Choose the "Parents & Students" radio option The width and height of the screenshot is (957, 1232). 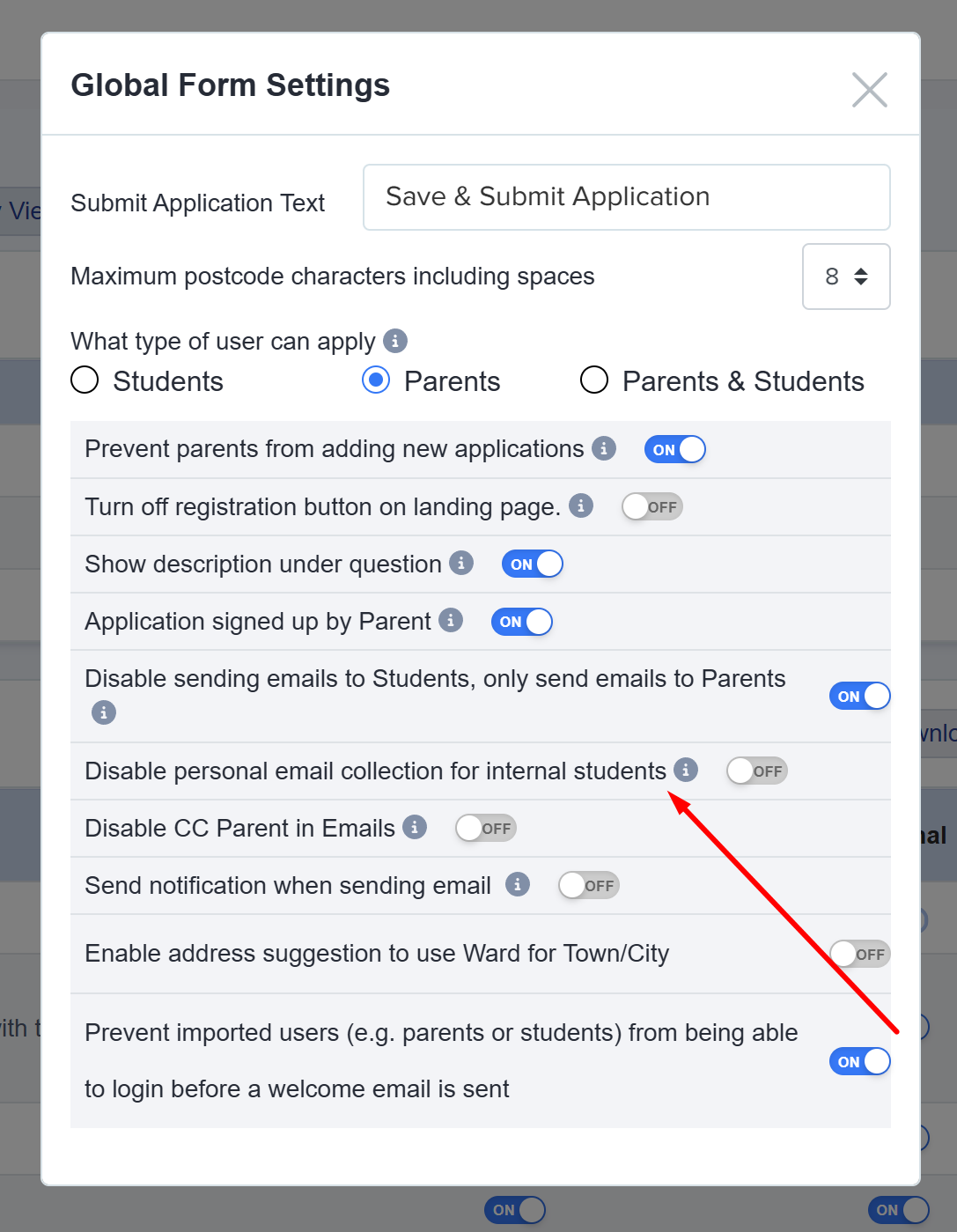point(594,380)
